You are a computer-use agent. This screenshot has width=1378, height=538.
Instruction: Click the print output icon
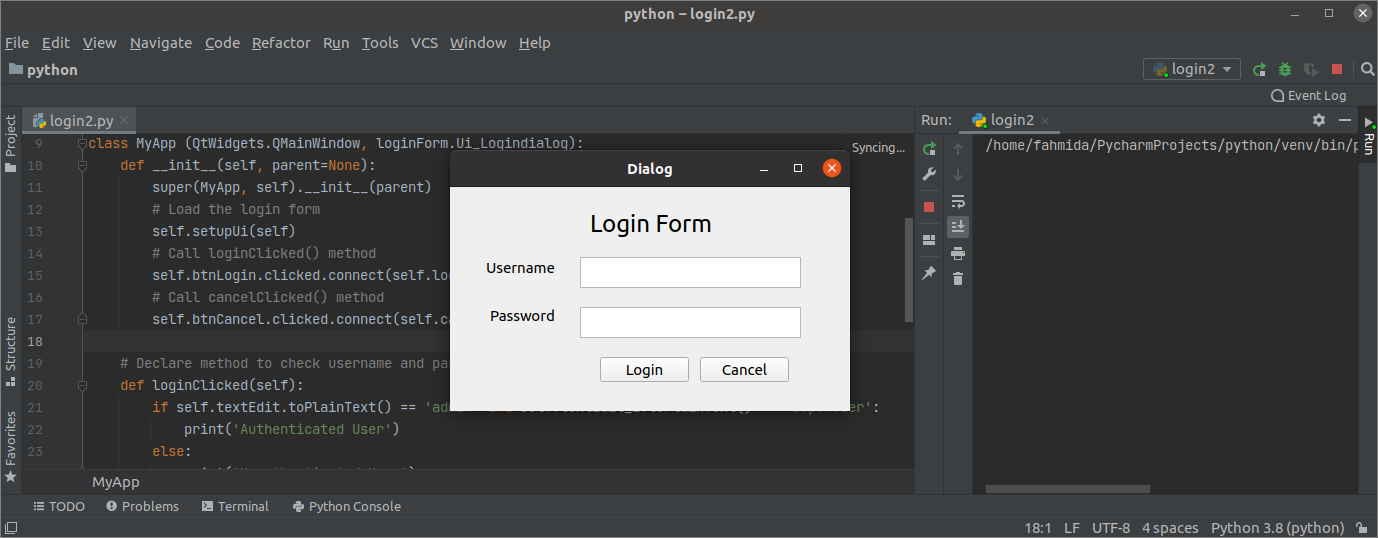point(958,253)
